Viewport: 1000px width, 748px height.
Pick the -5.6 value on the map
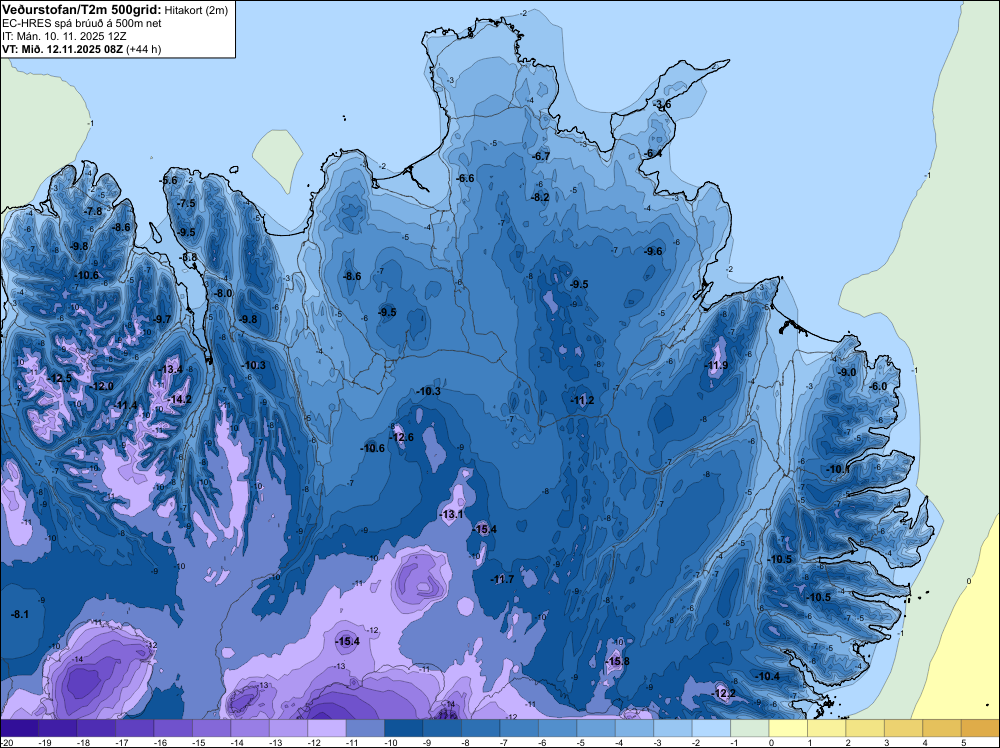169,180
